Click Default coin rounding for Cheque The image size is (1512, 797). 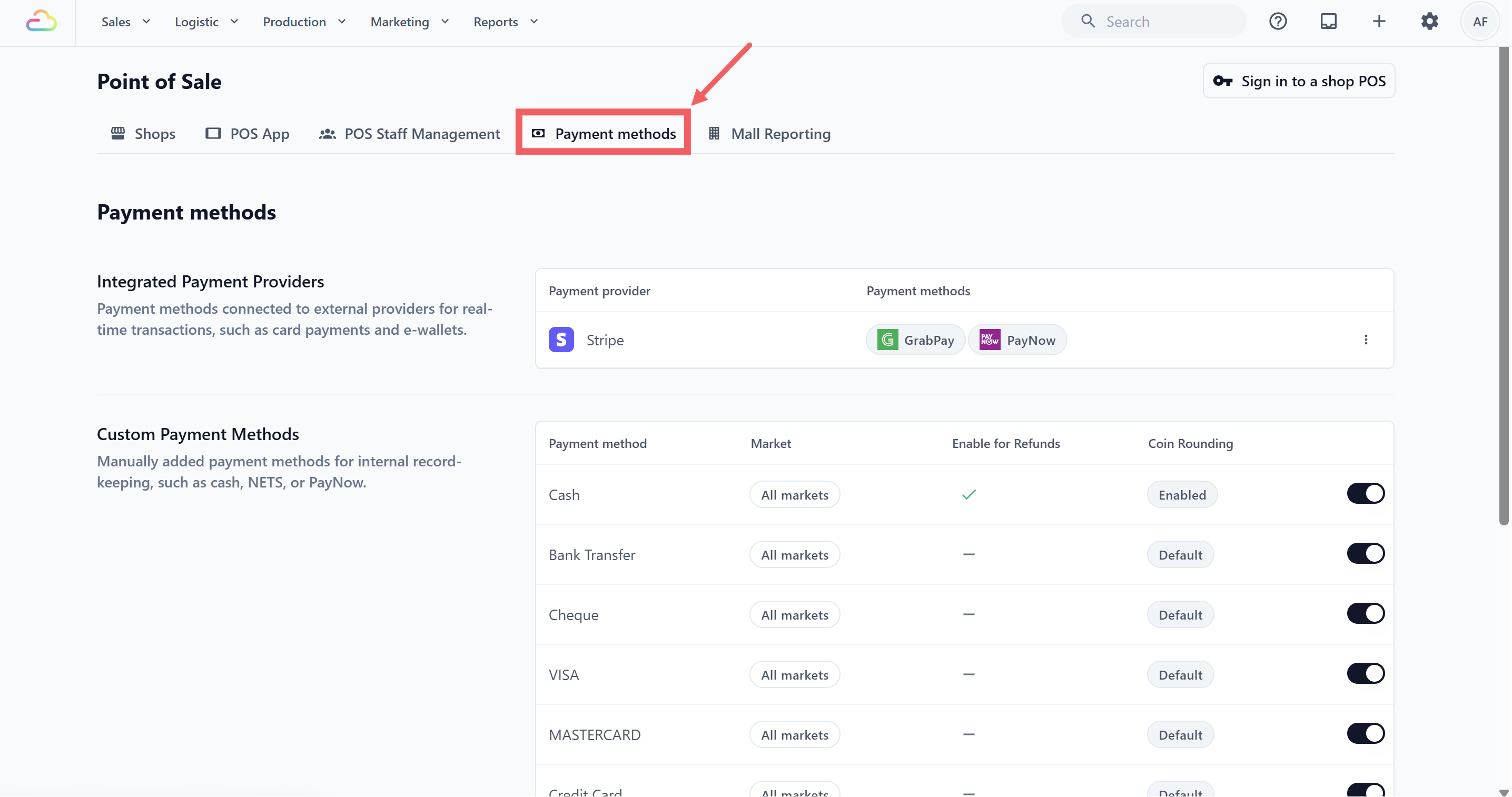[x=1180, y=614]
